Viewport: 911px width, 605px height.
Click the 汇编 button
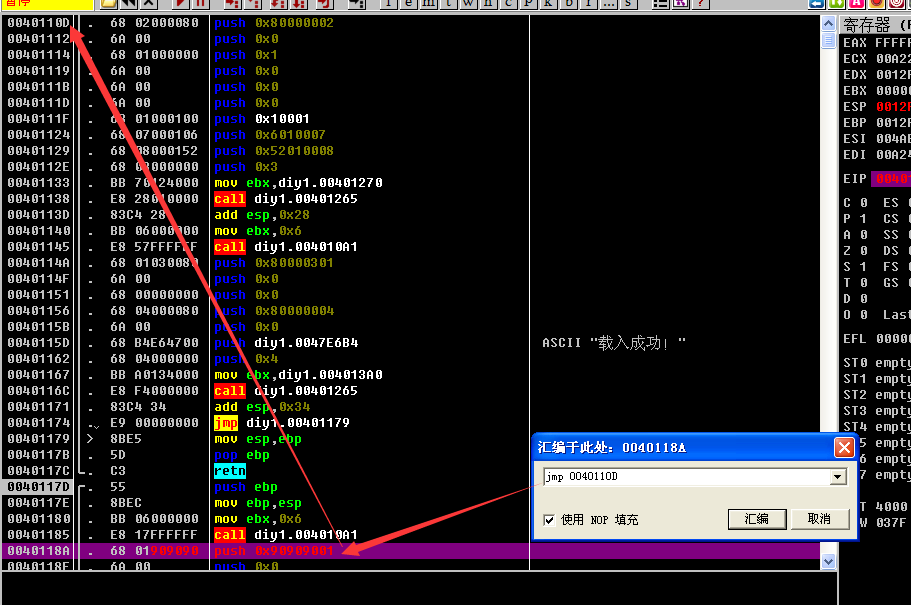(756, 519)
